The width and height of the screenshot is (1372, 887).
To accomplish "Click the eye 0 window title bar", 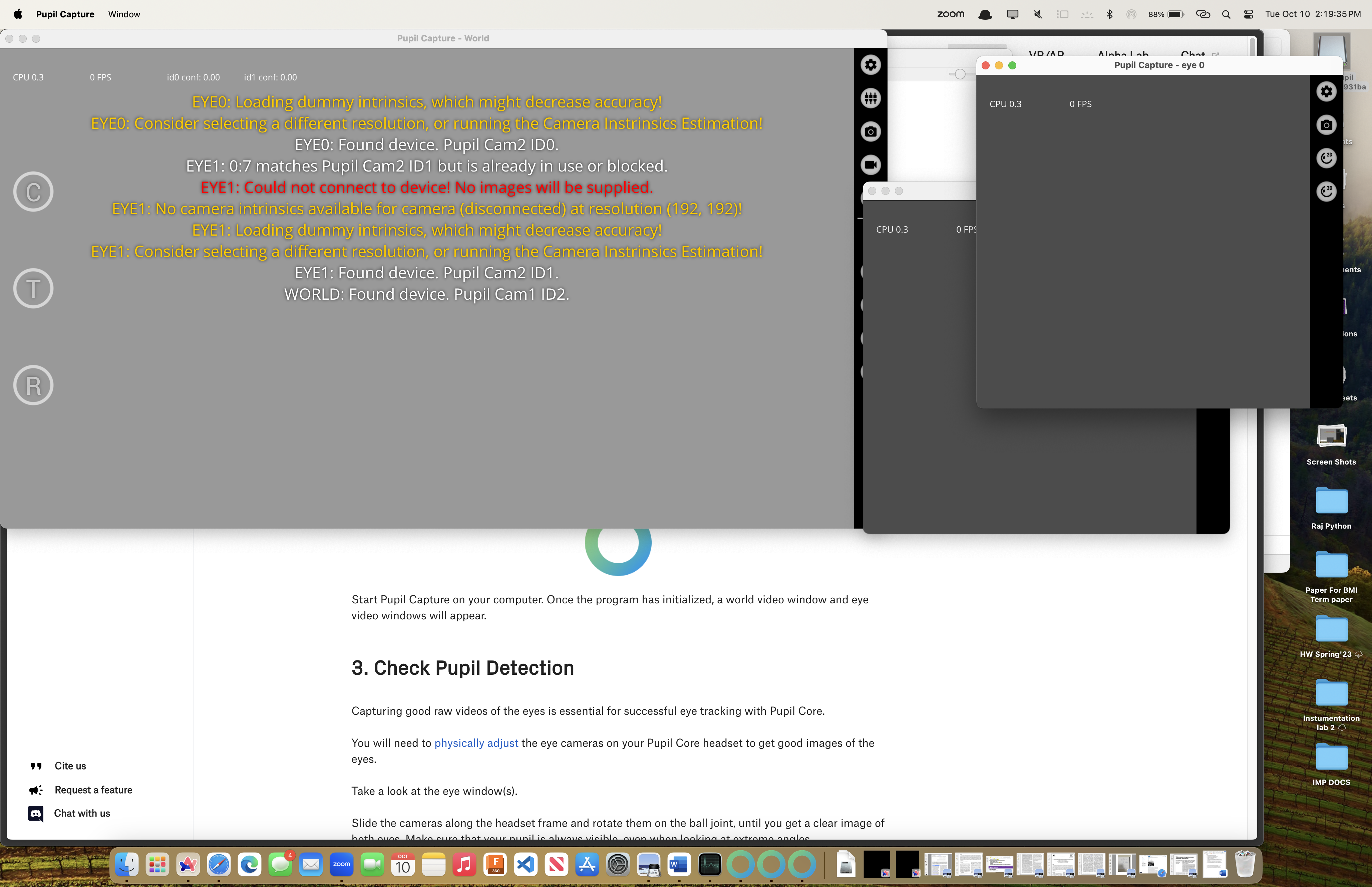I will (x=1159, y=65).
